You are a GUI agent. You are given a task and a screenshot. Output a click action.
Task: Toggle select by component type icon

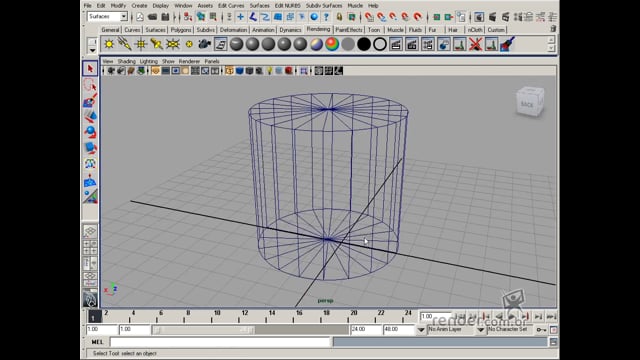pos(213,17)
